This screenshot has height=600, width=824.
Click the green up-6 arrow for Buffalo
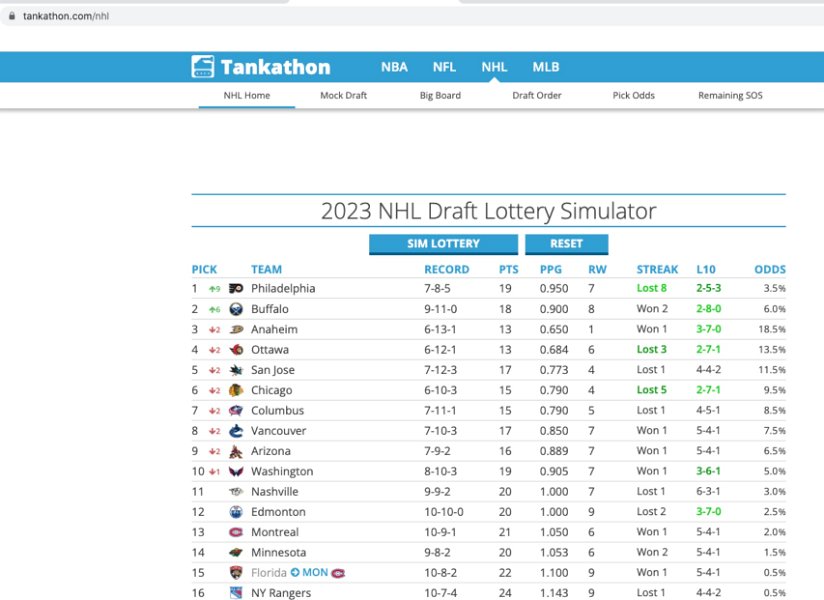(214, 309)
